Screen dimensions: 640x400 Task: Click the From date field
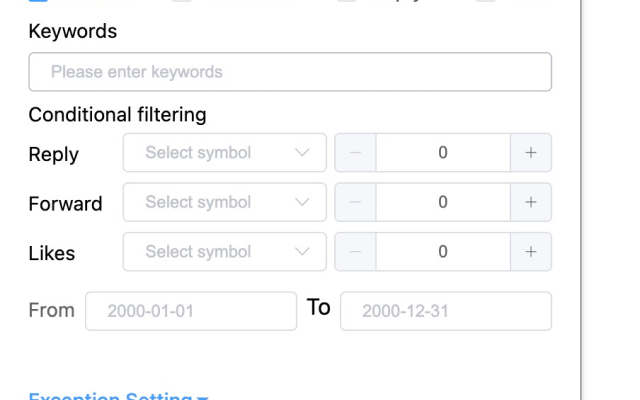(x=191, y=311)
